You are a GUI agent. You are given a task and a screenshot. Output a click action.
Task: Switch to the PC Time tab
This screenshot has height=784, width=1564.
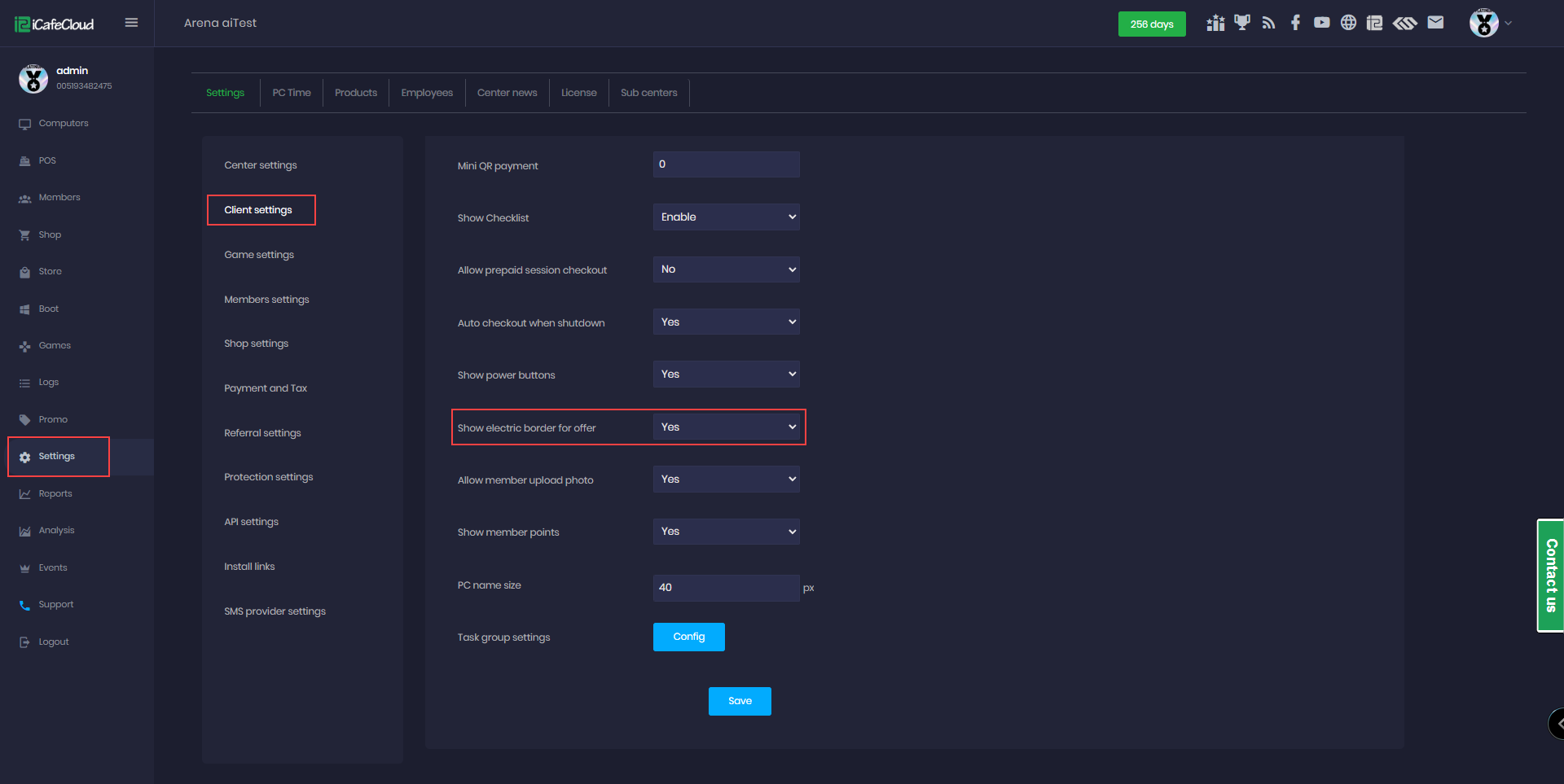pos(292,93)
